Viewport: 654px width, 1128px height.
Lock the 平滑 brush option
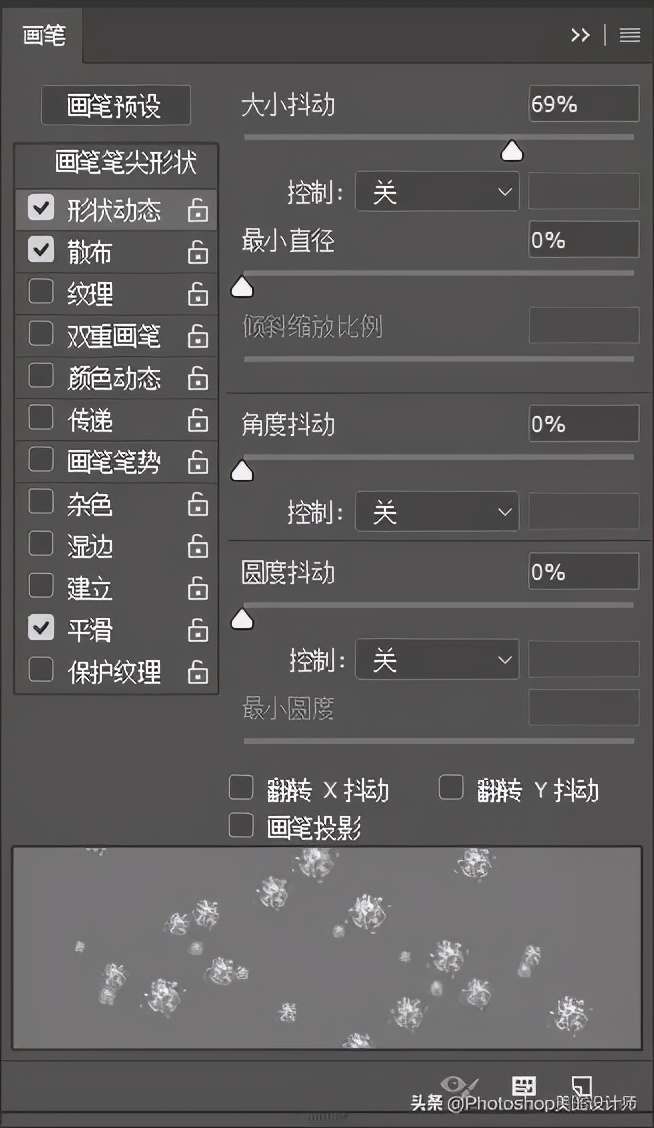click(198, 629)
